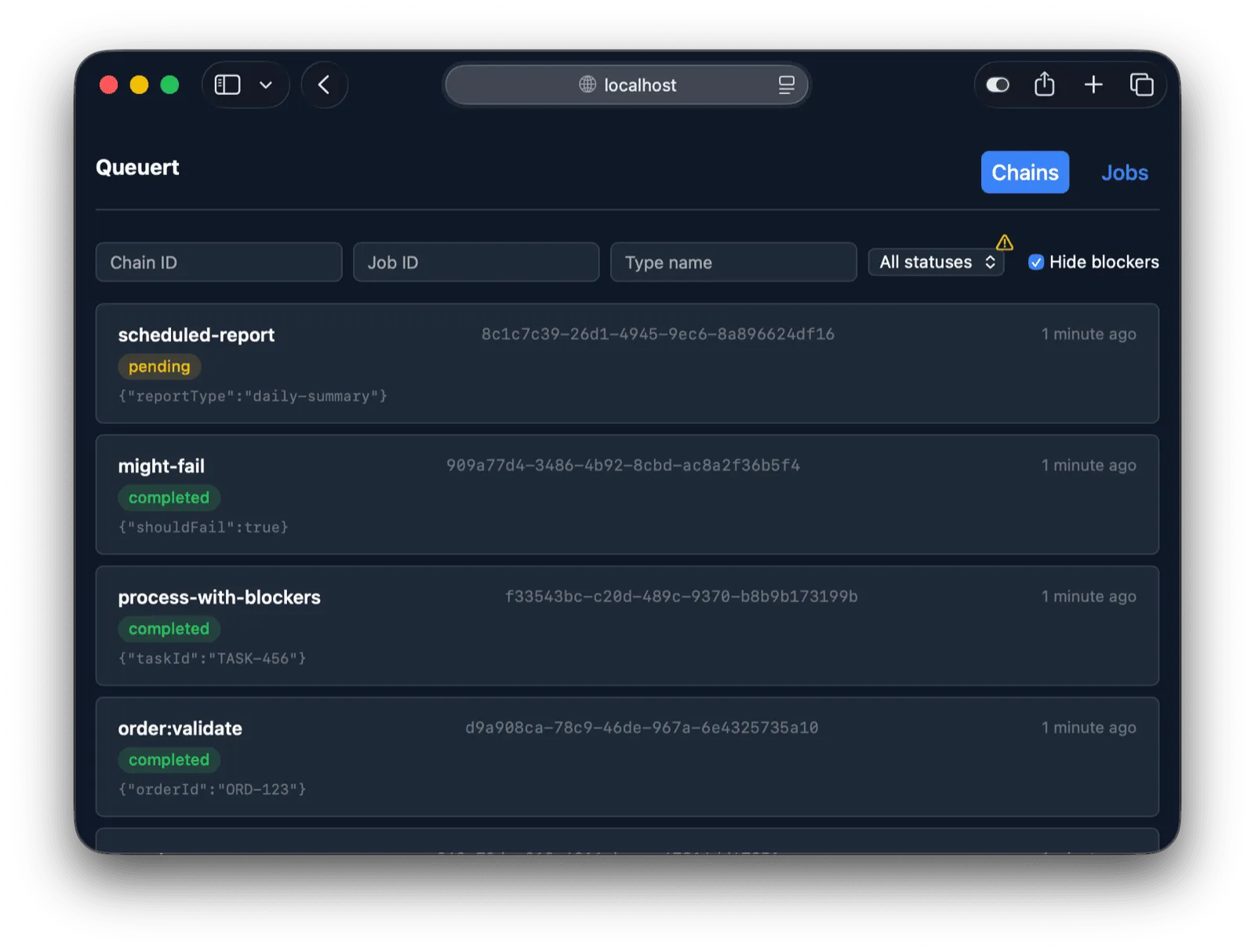Click chain ID 909a77d4-3486-4b92-8cbd-ac8a2f36b5f4
This screenshot has width=1255, height=952.
[623, 465]
